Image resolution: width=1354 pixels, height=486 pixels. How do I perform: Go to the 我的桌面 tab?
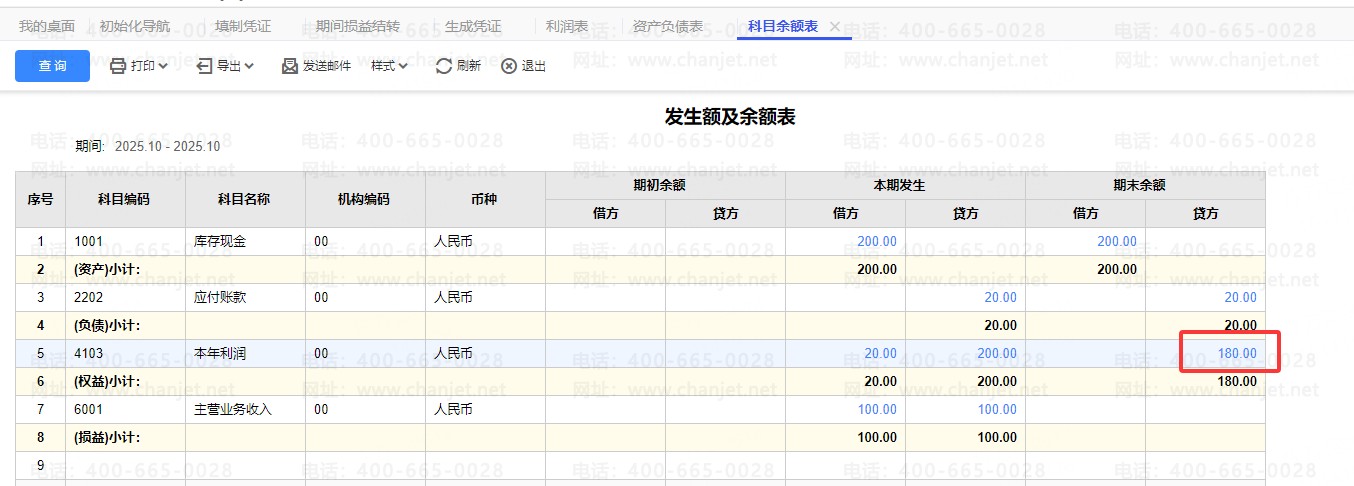click(47, 26)
